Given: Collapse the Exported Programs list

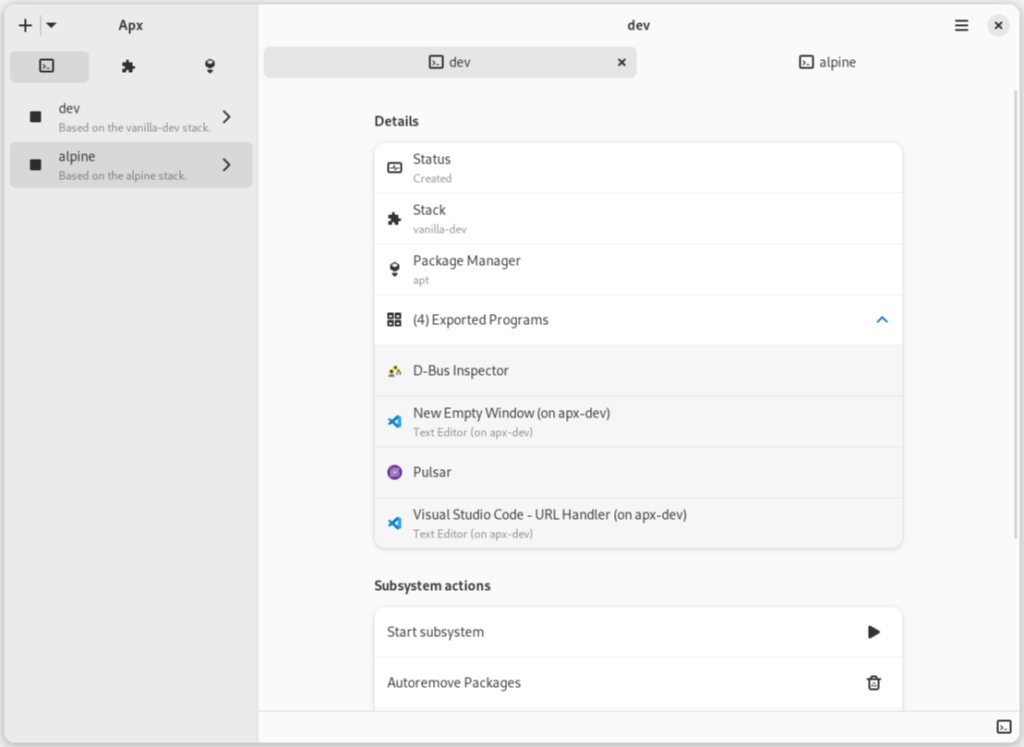Looking at the screenshot, I should [x=881, y=320].
